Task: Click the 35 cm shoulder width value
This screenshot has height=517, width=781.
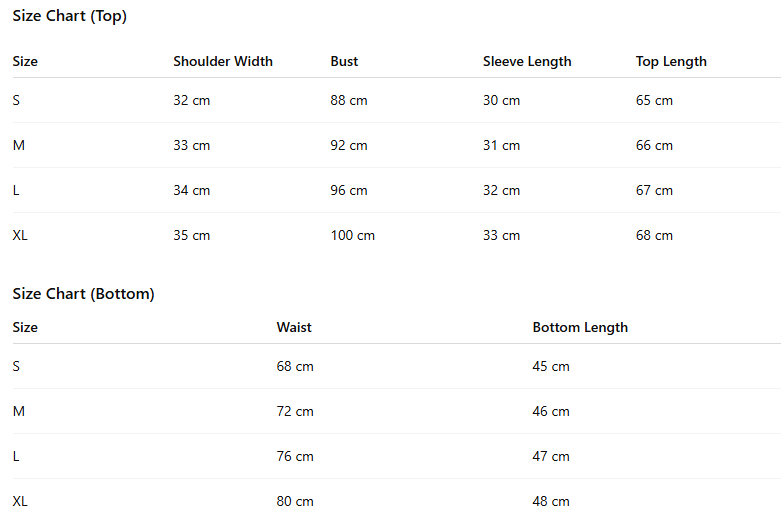Action: 192,235
